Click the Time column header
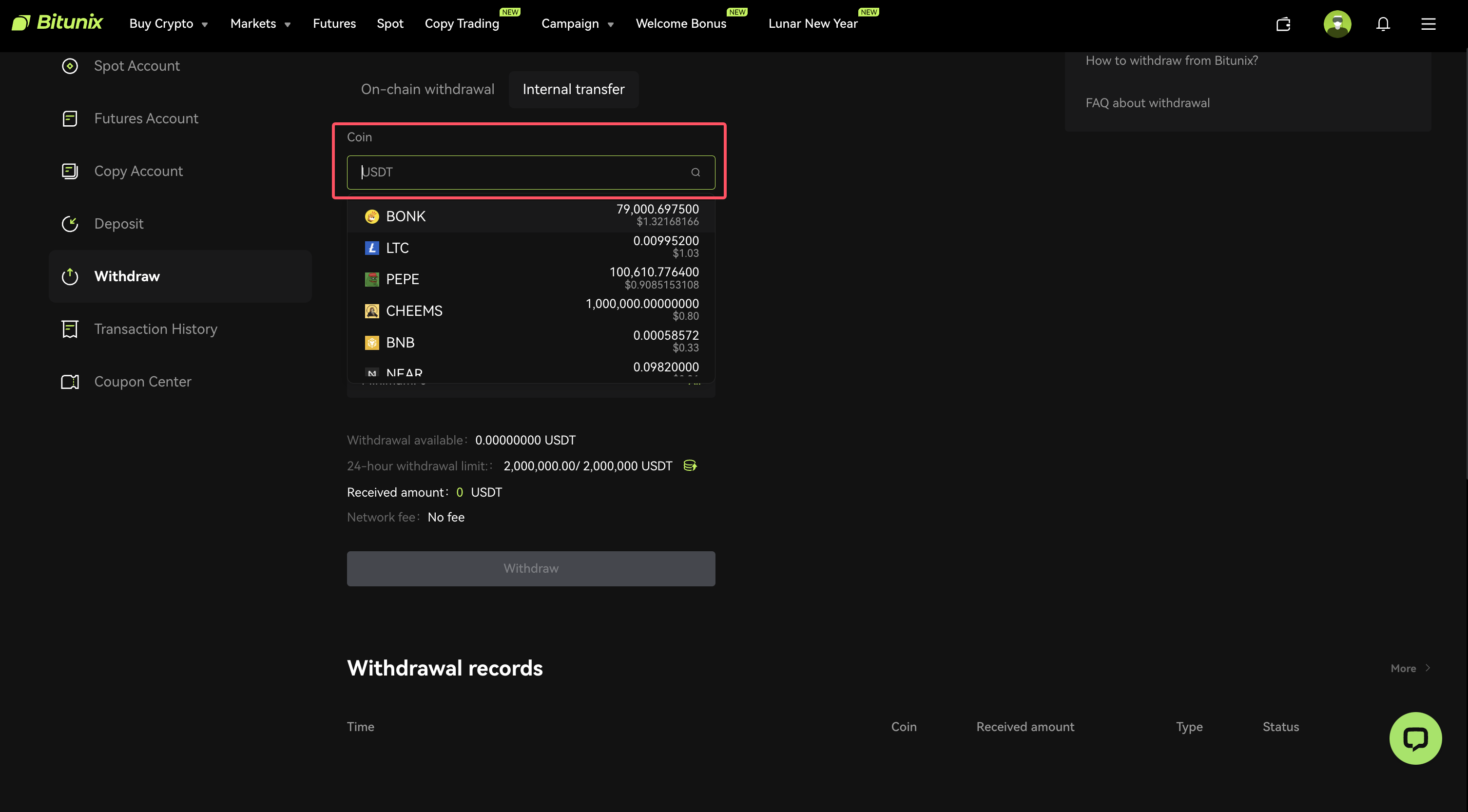 [x=360, y=727]
